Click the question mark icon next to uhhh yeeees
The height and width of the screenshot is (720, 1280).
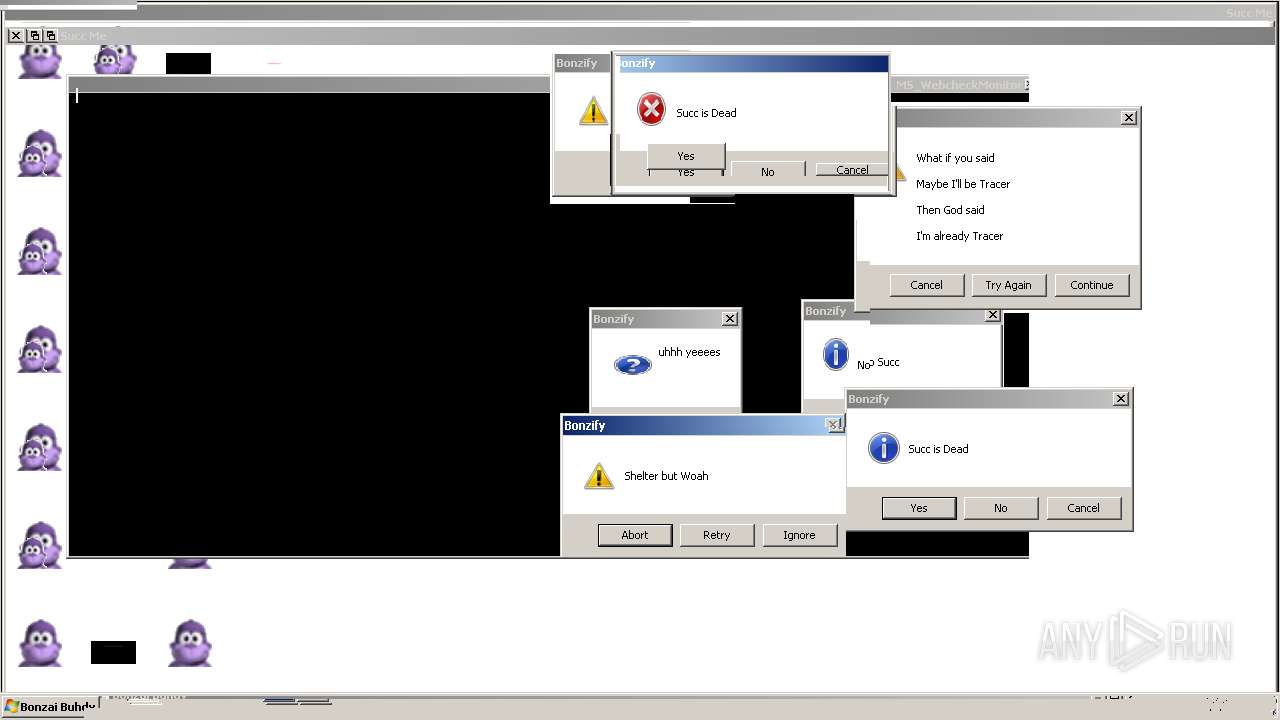632,365
